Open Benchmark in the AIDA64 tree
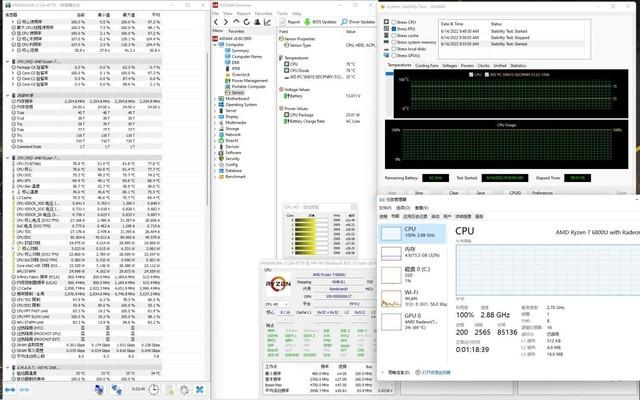This screenshot has width=640, height=400. coord(238,175)
